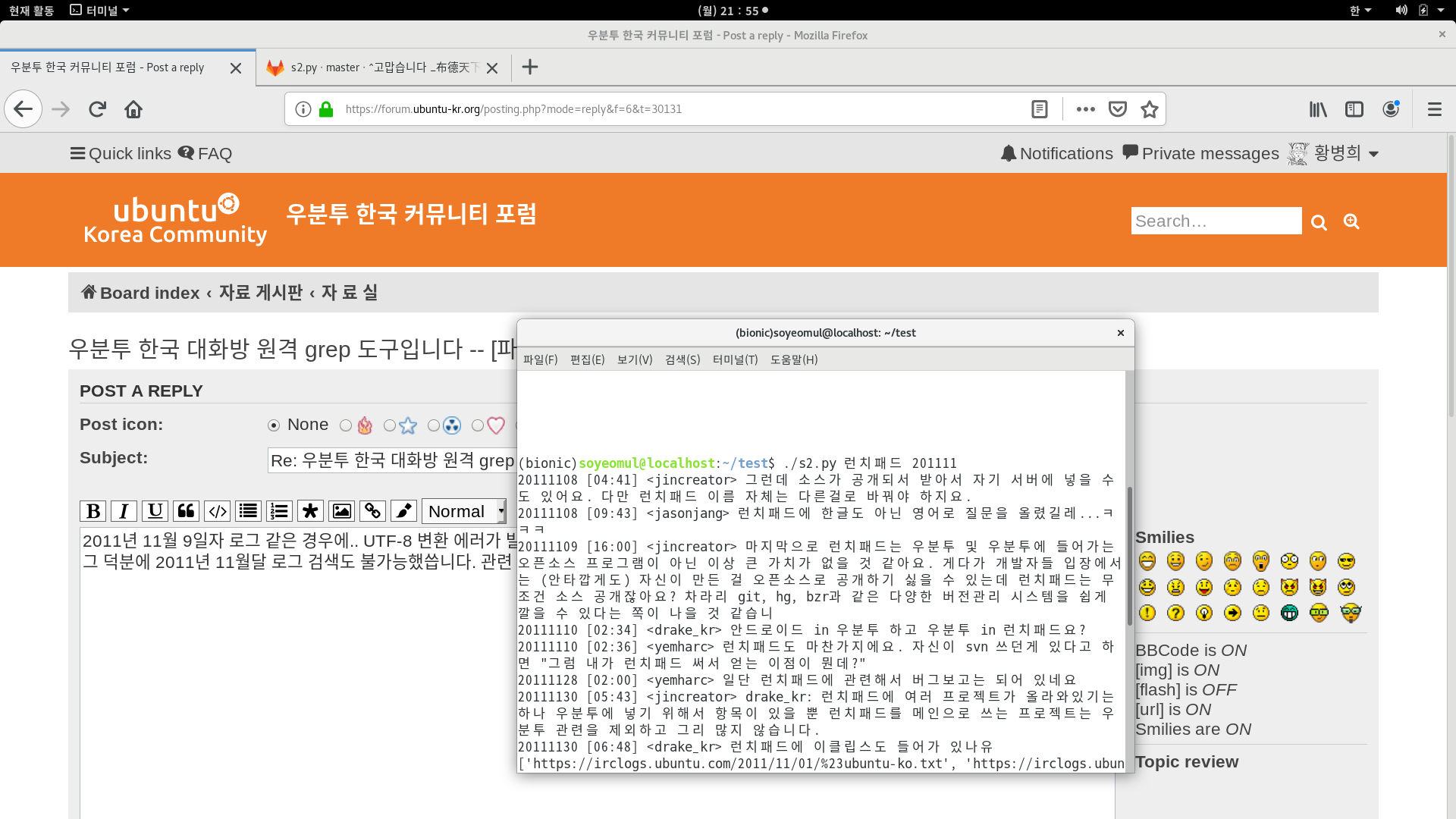This screenshot has height=819, width=1456.
Task: Insert the grinning smiley from the Smilies panel
Action: pyautogui.click(x=1147, y=560)
